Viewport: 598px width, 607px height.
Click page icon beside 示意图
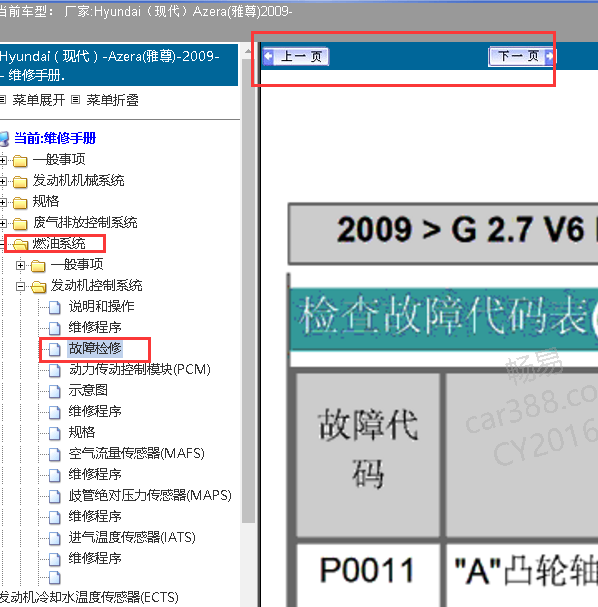point(55,391)
